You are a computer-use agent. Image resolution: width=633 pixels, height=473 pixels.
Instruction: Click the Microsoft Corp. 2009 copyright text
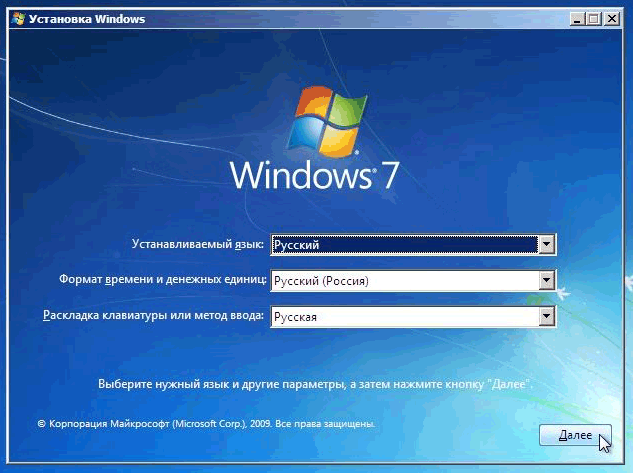[x=206, y=424]
